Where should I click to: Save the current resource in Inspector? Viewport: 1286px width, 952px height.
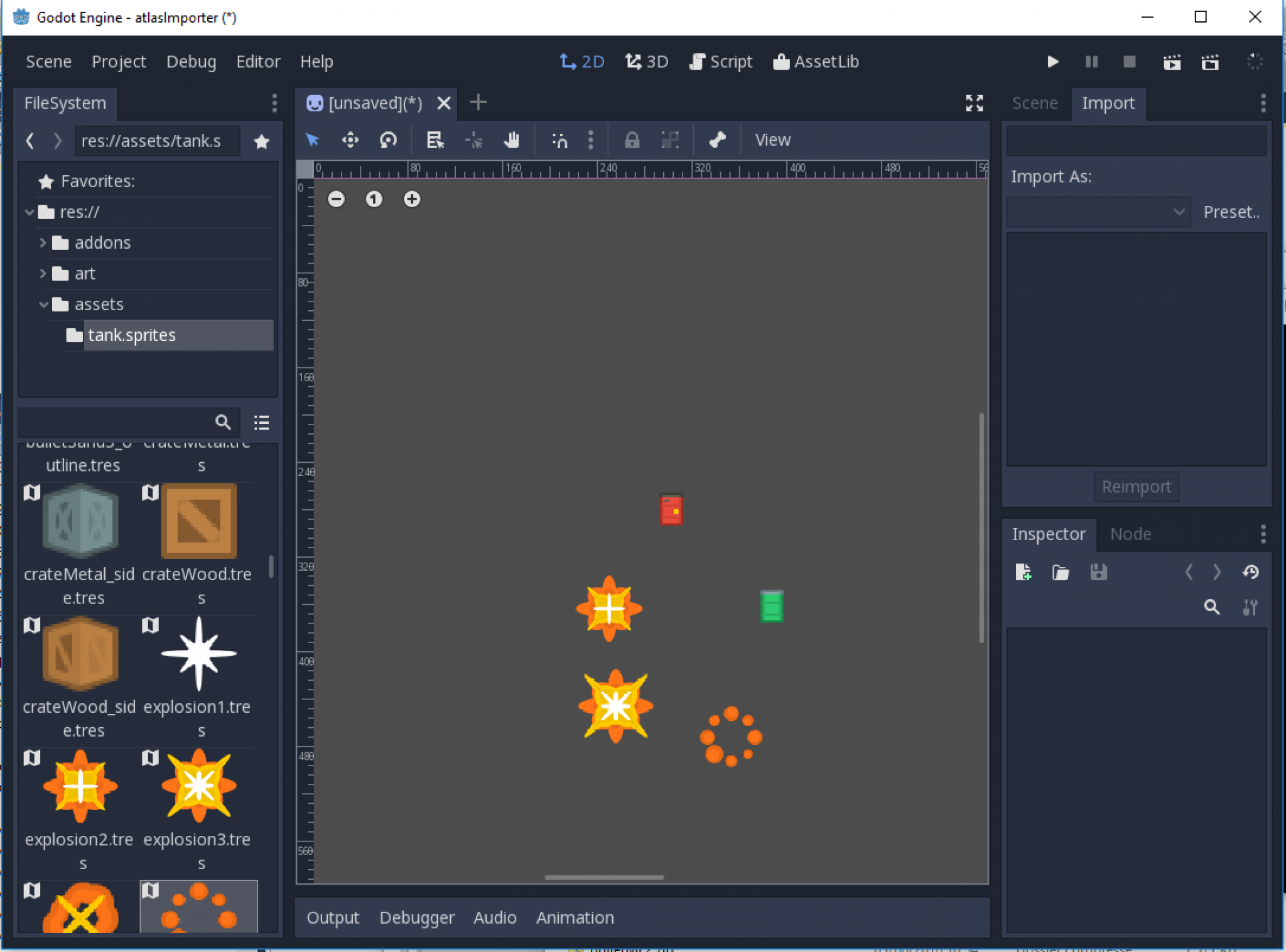pyautogui.click(x=1099, y=572)
